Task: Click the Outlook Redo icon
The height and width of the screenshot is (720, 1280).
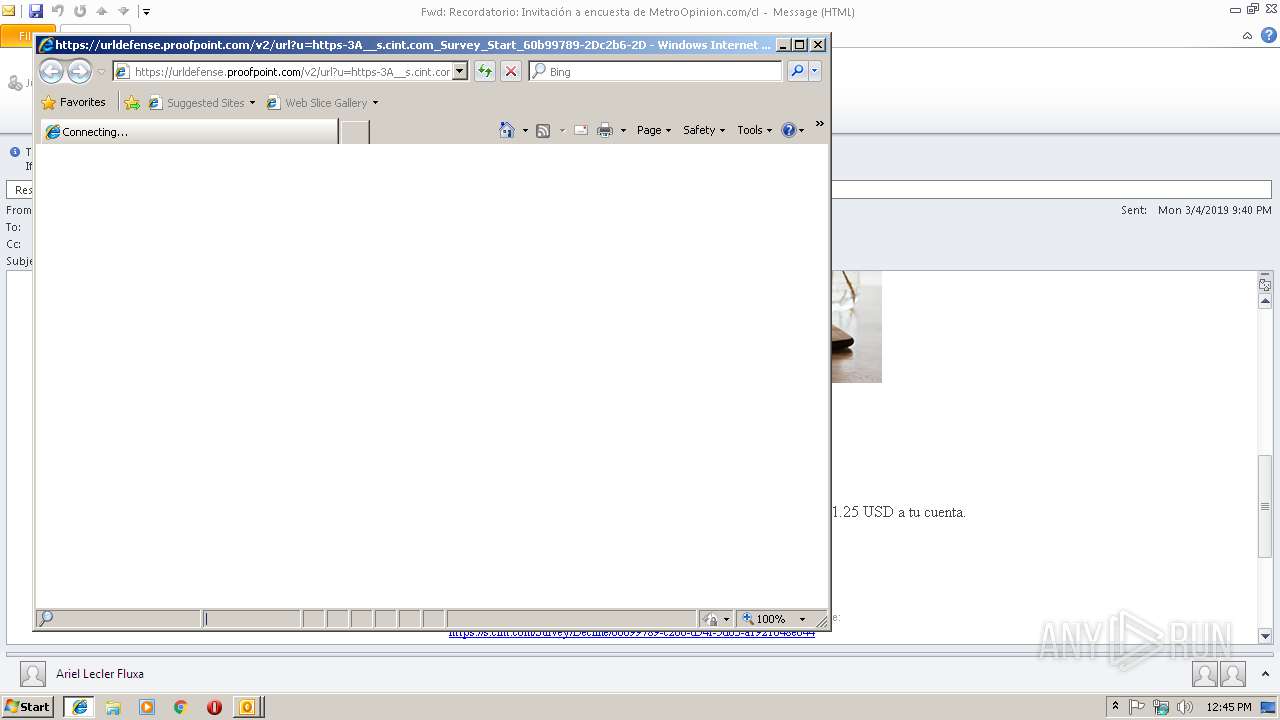Action: tap(80, 11)
